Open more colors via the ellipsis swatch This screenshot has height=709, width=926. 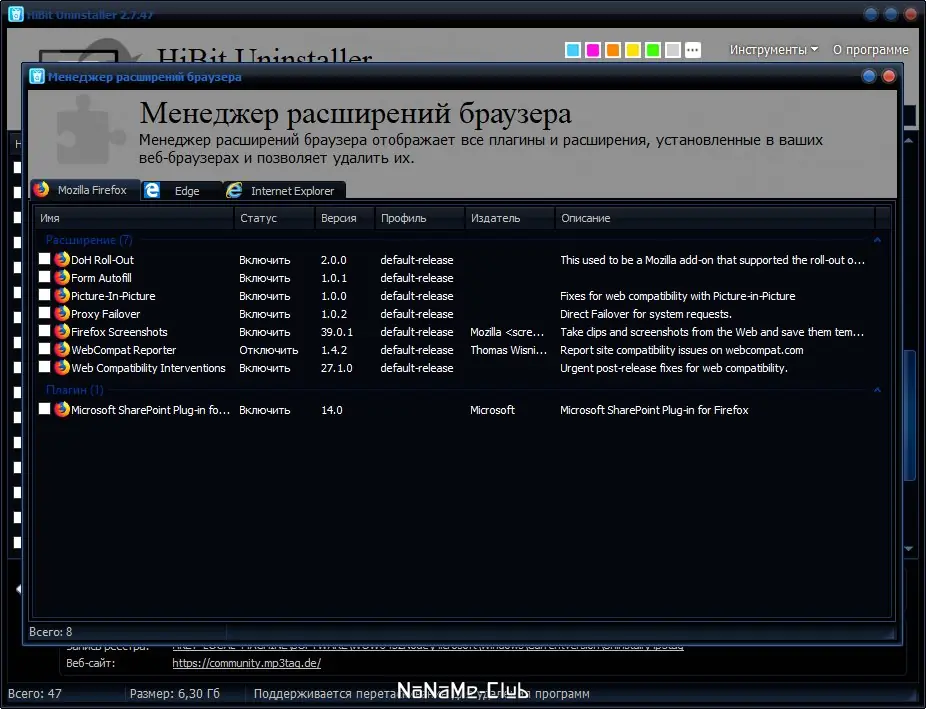693,50
